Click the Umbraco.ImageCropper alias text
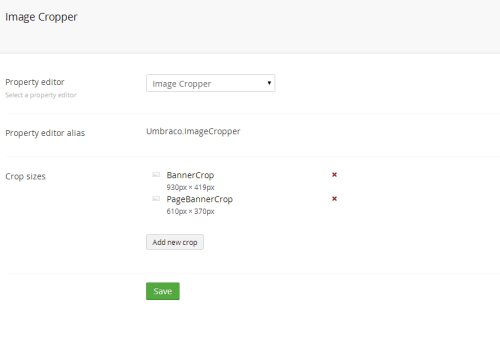The image size is (500, 361). [193, 131]
